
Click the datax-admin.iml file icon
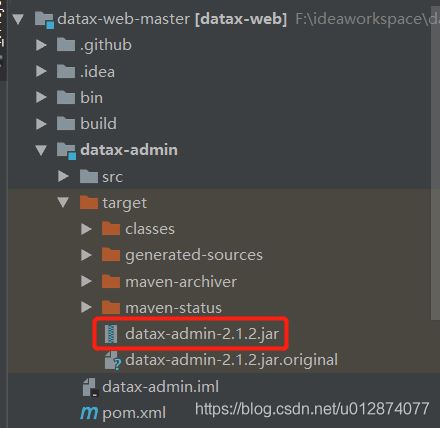pos(90,387)
